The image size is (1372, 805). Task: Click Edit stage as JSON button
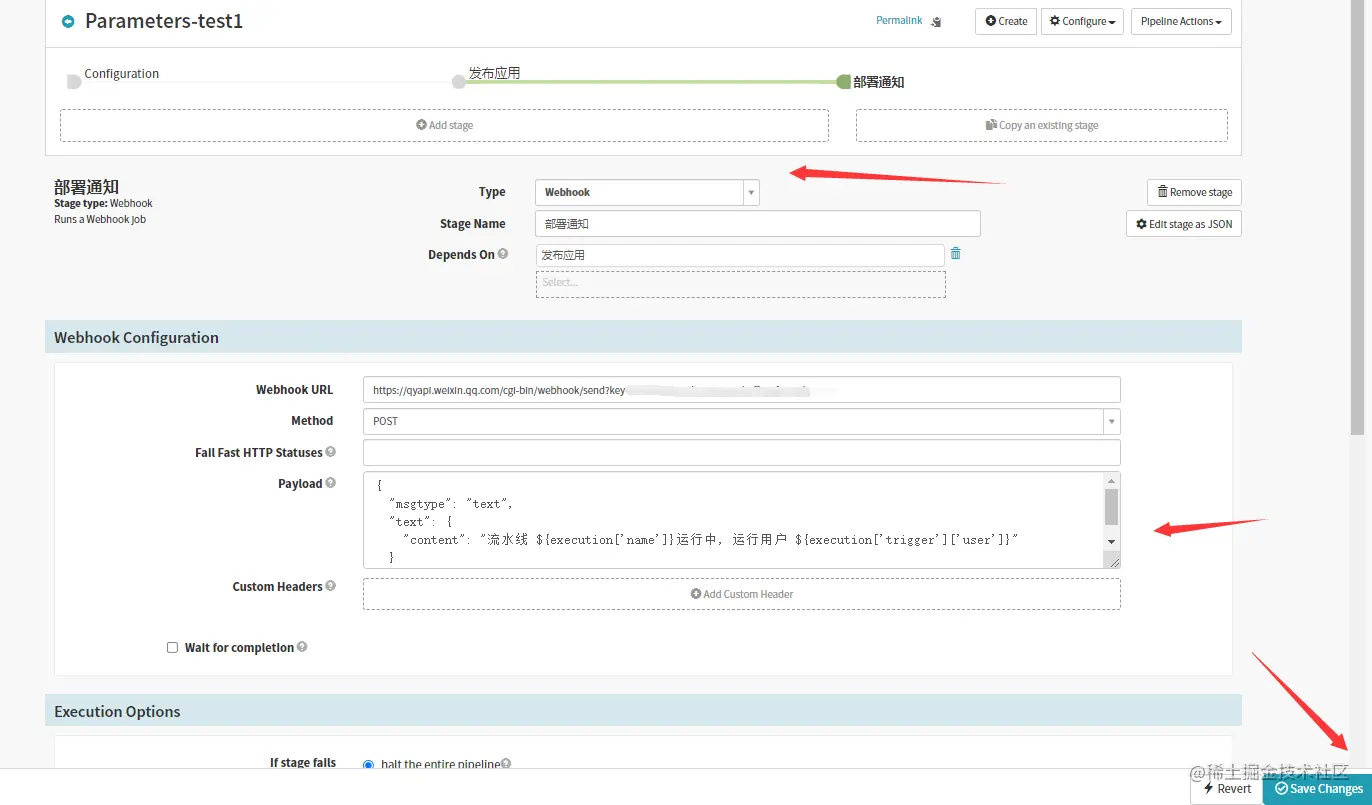pos(1184,224)
